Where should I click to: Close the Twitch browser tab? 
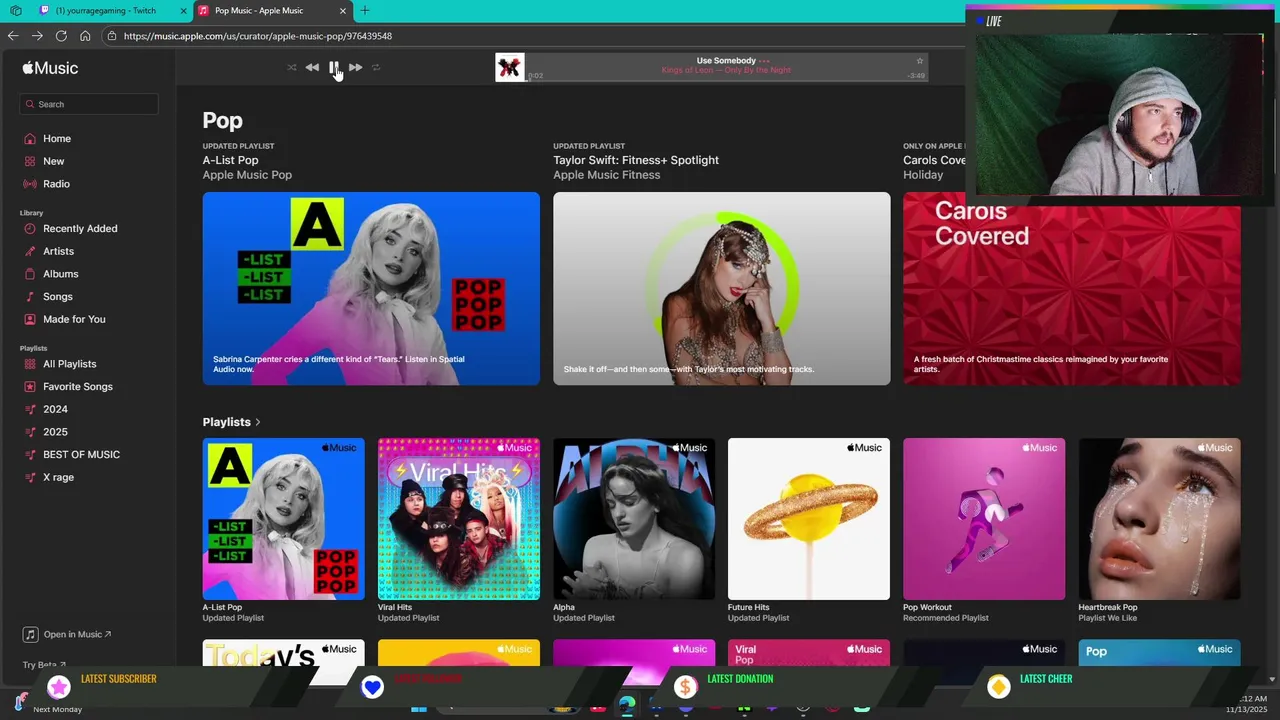183,11
